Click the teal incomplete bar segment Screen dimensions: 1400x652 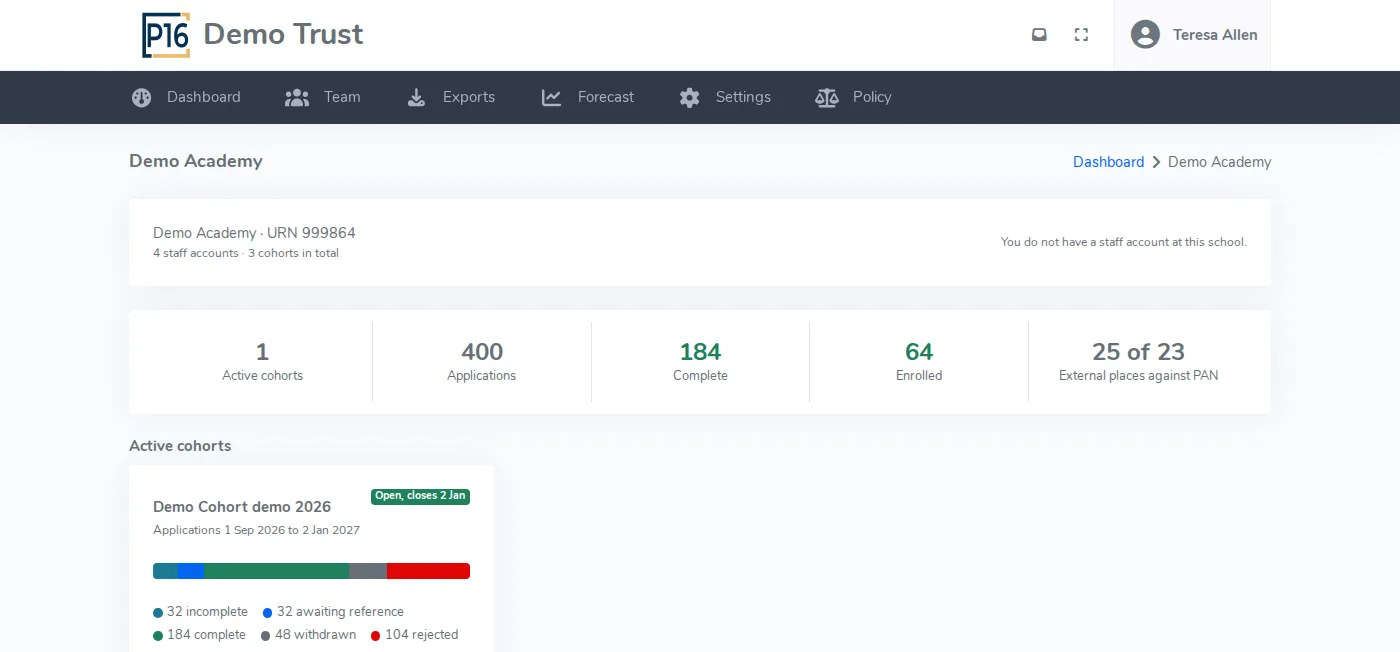165,571
